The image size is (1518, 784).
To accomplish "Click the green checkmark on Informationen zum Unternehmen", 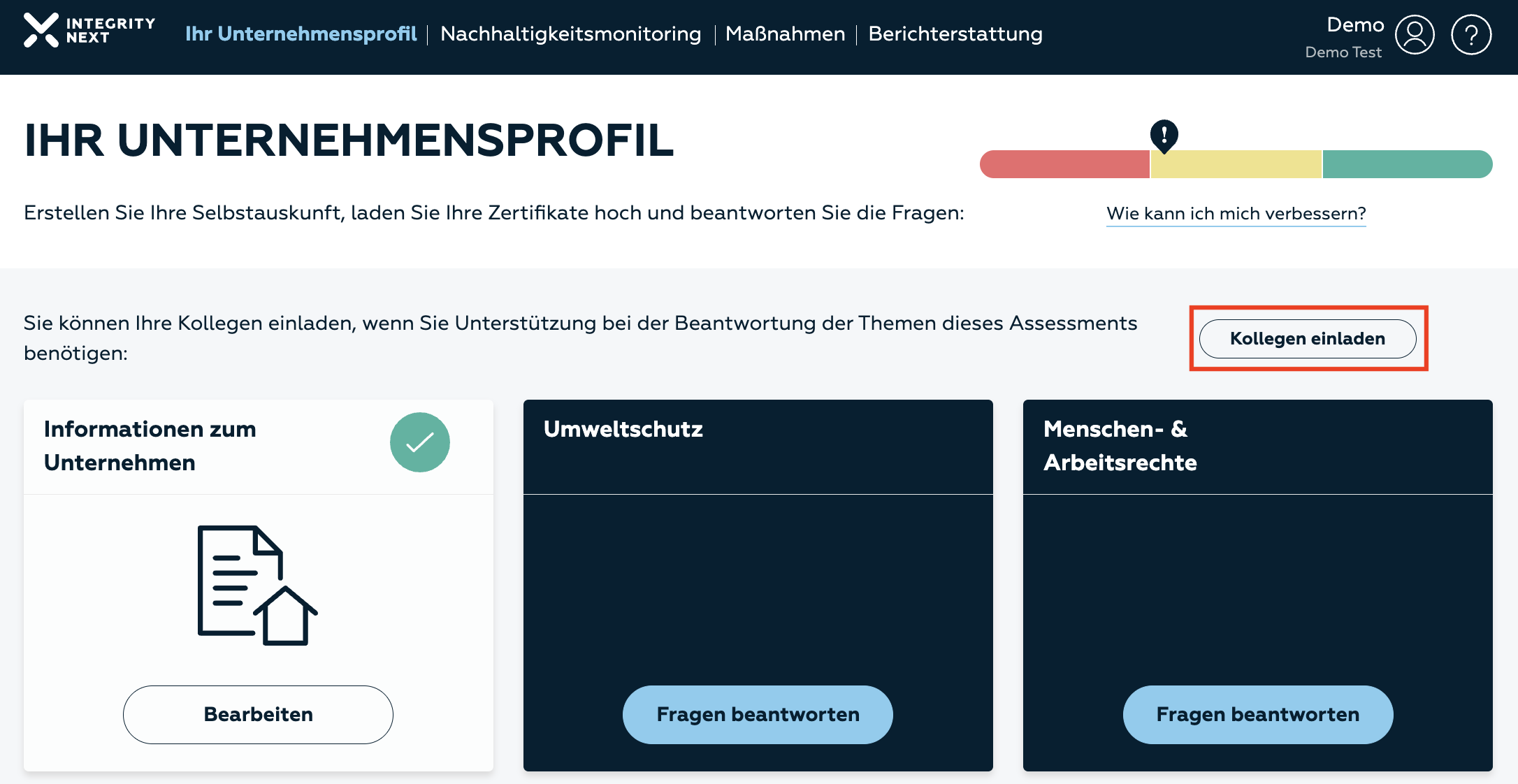I will (x=419, y=442).
